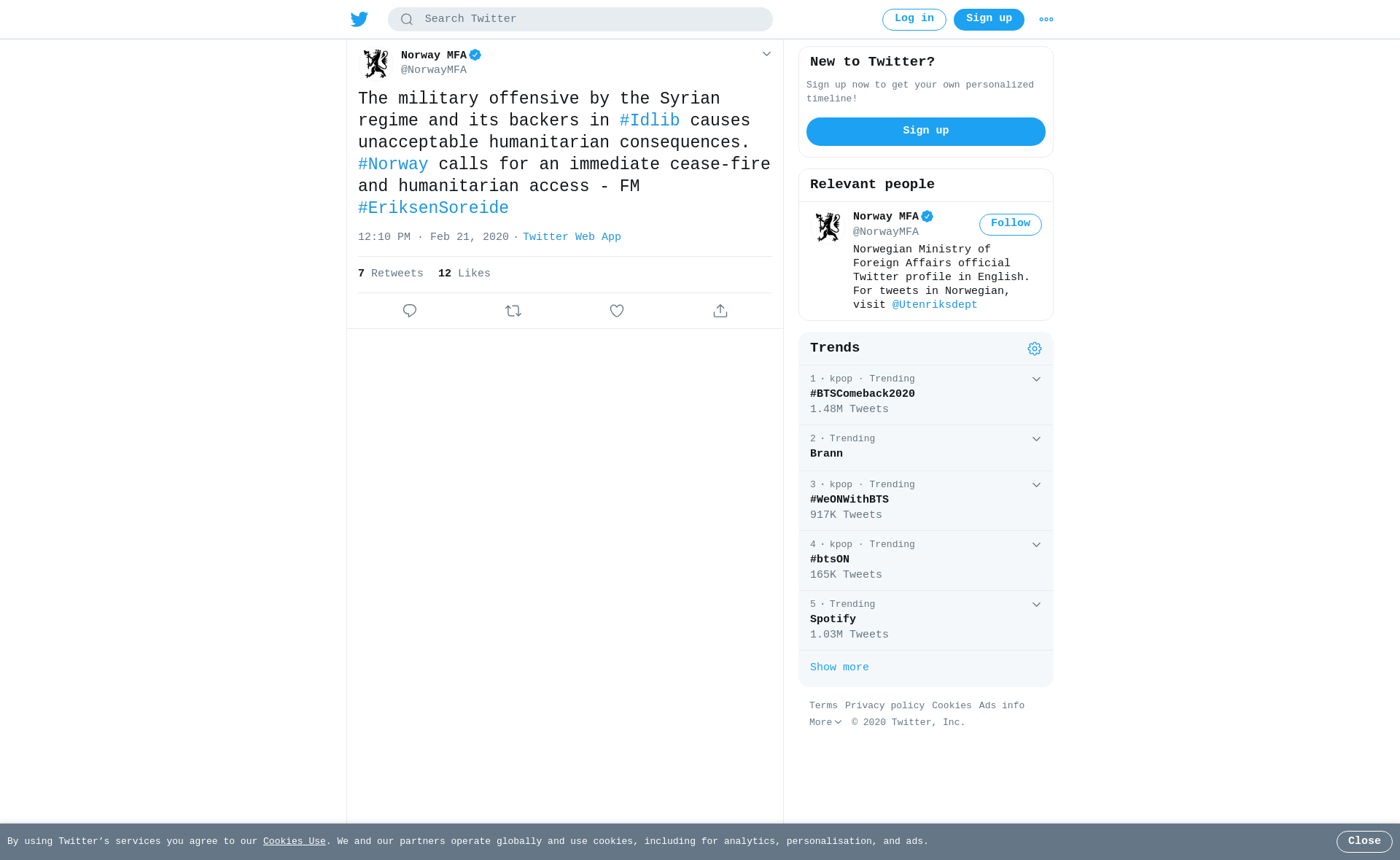
Task: Open Norway MFA avatar in Relevant people
Action: (x=828, y=227)
